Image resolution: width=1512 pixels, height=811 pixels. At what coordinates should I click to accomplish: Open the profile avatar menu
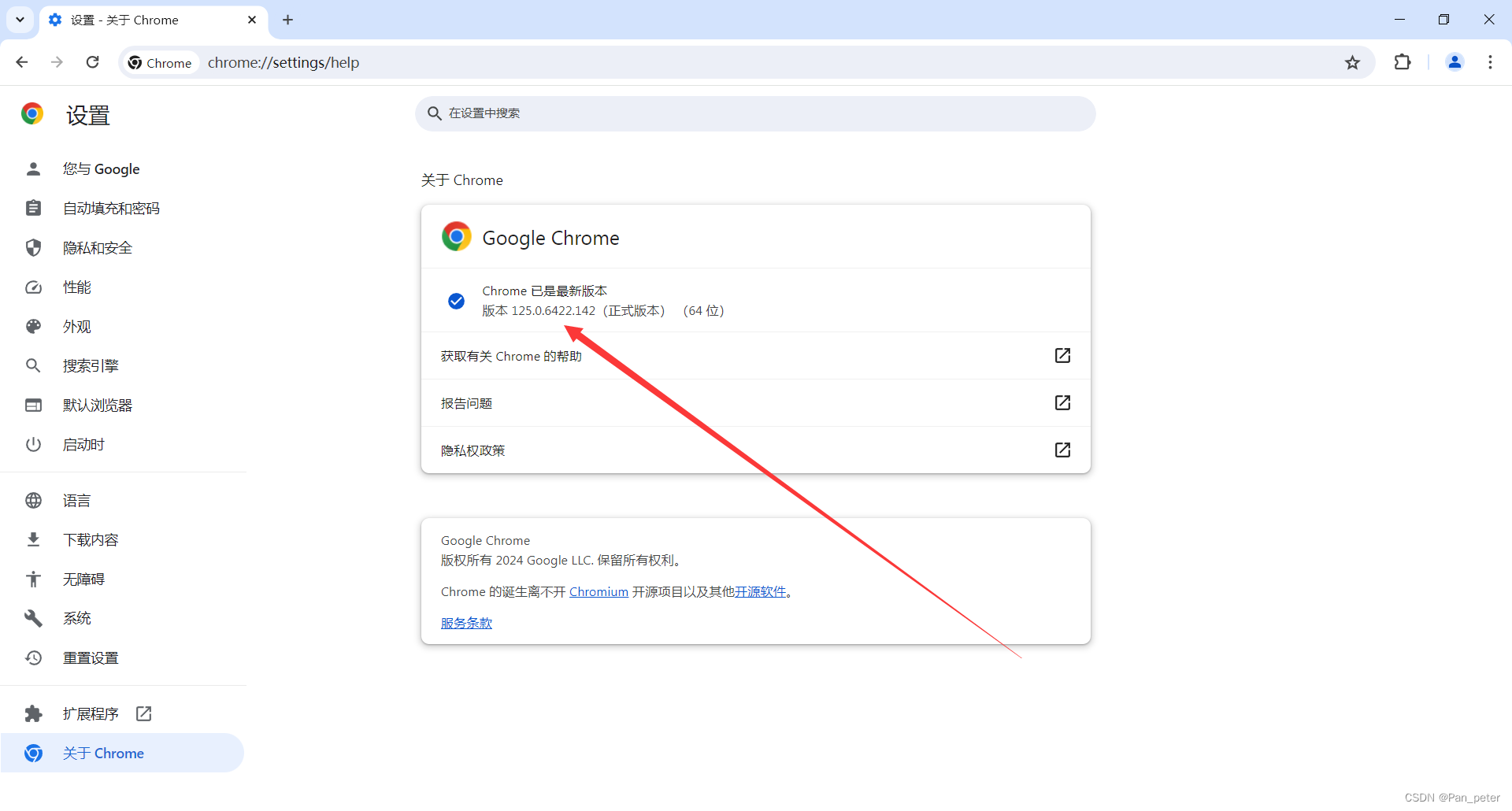(1455, 62)
